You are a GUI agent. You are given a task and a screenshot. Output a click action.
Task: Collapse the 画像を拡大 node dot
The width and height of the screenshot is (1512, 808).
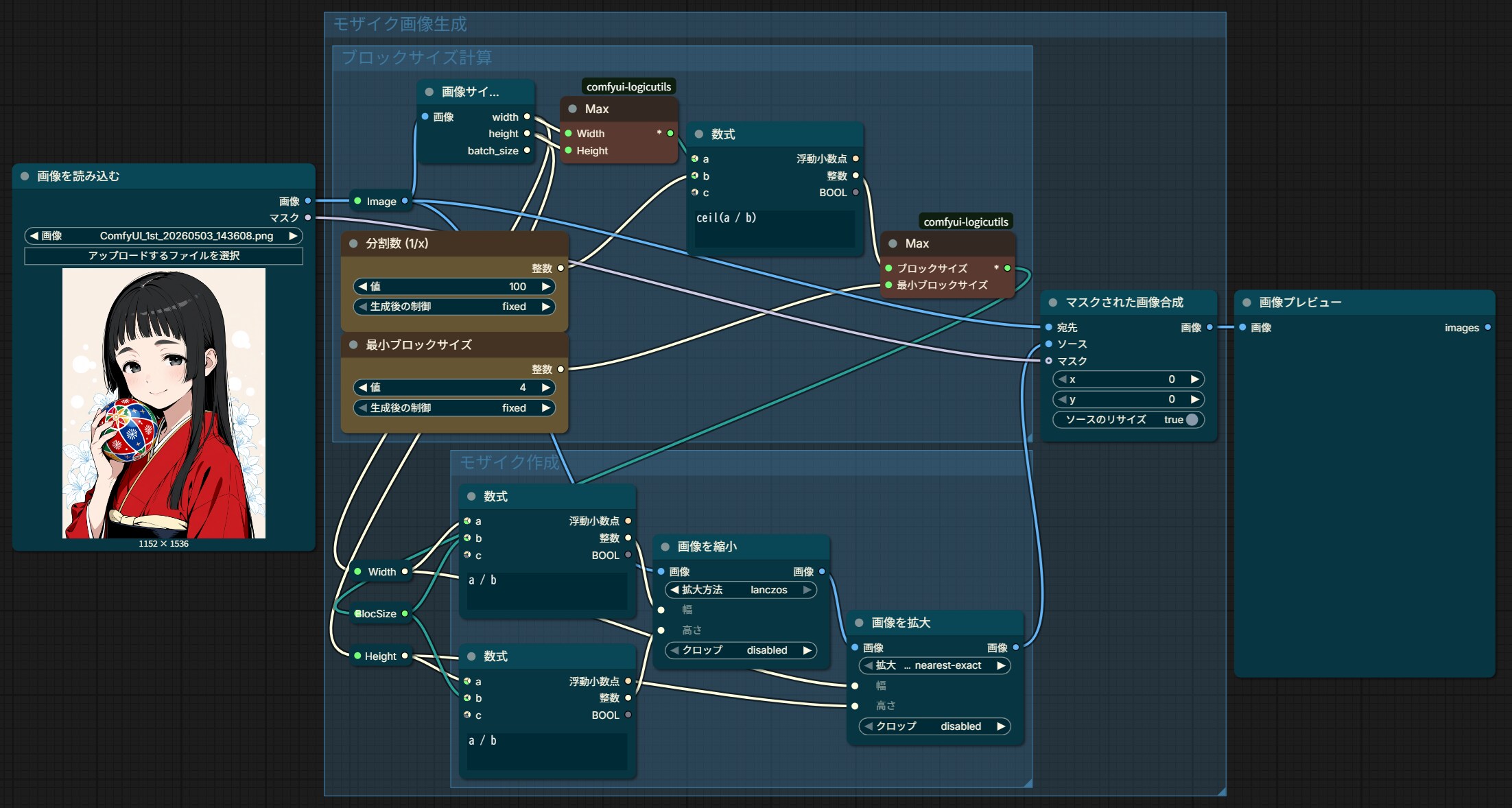[859, 623]
